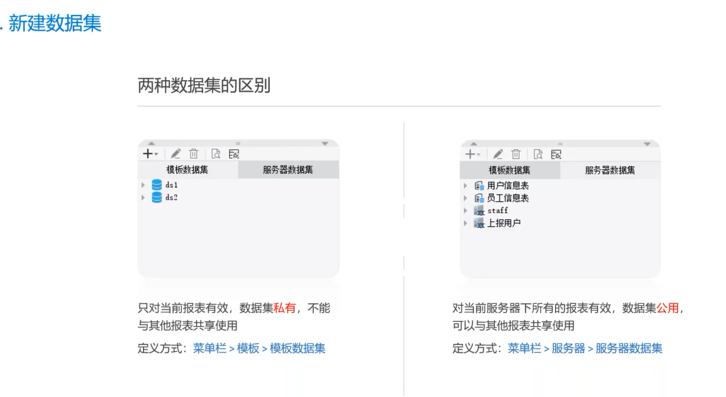Click the rightmost toolbar icon above ds1
This screenshot has width=726, height=397.
234,154
